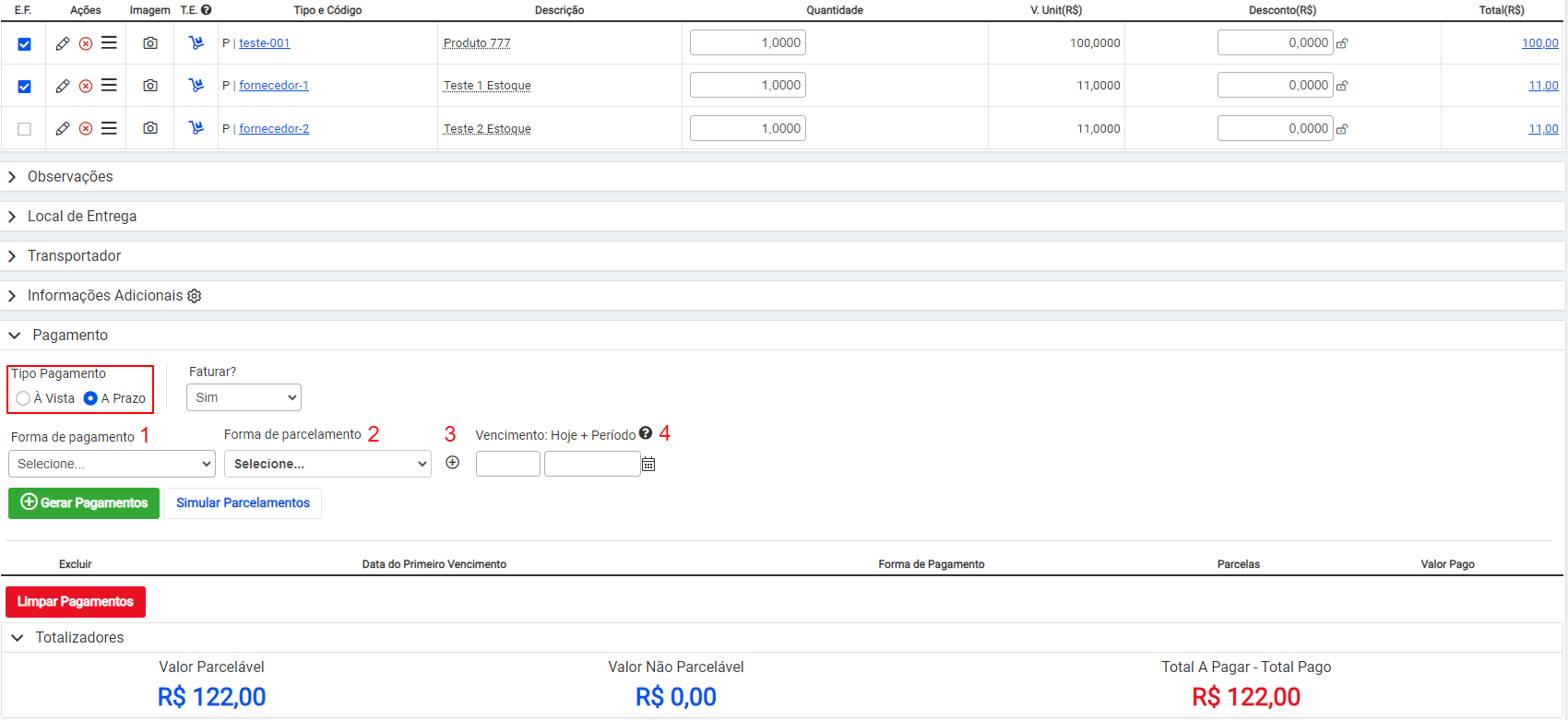Viewport: 1568px width, 720px height.
Task: Click the 11,00 total link in fornecedor-1 row
Action: (x=1543, y=86)
